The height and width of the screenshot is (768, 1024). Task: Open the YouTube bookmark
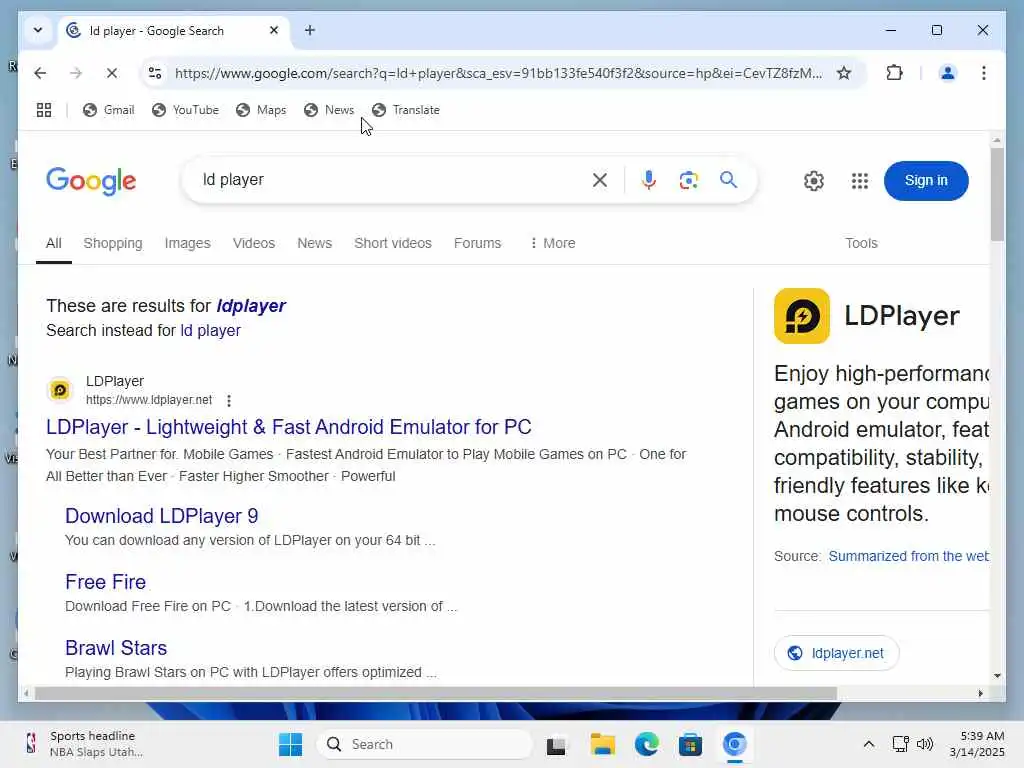[185, 110]
